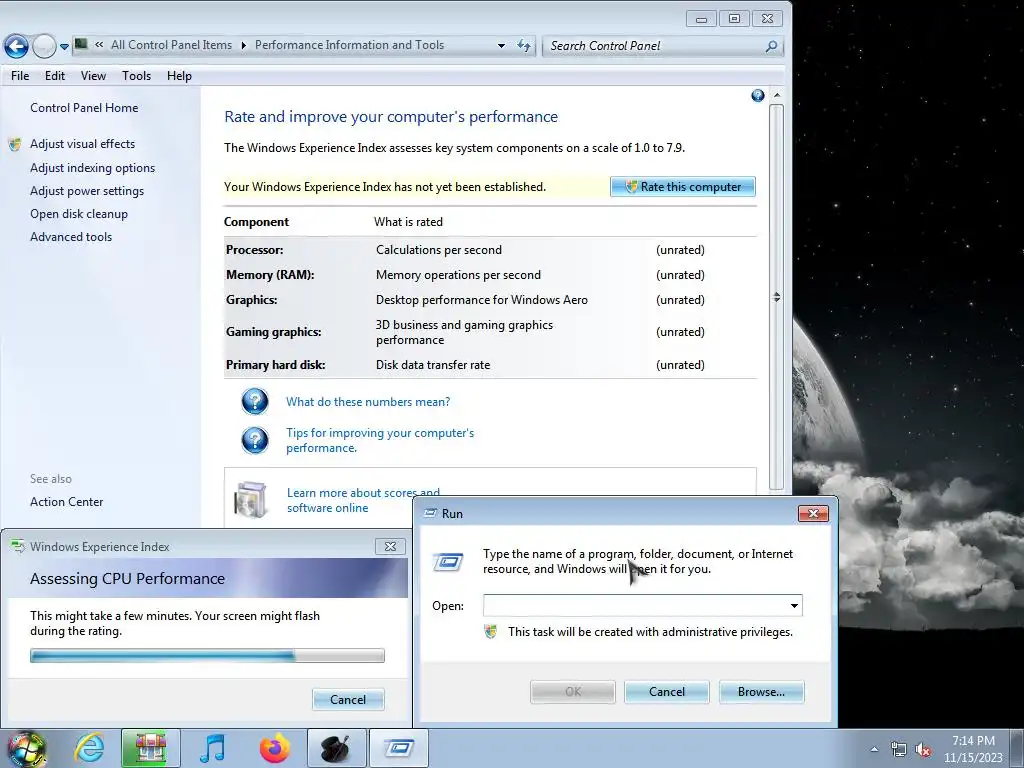1024x768 pixels.
Task: Launch Internet Explorer from taskbar
Action: point(89,748)
